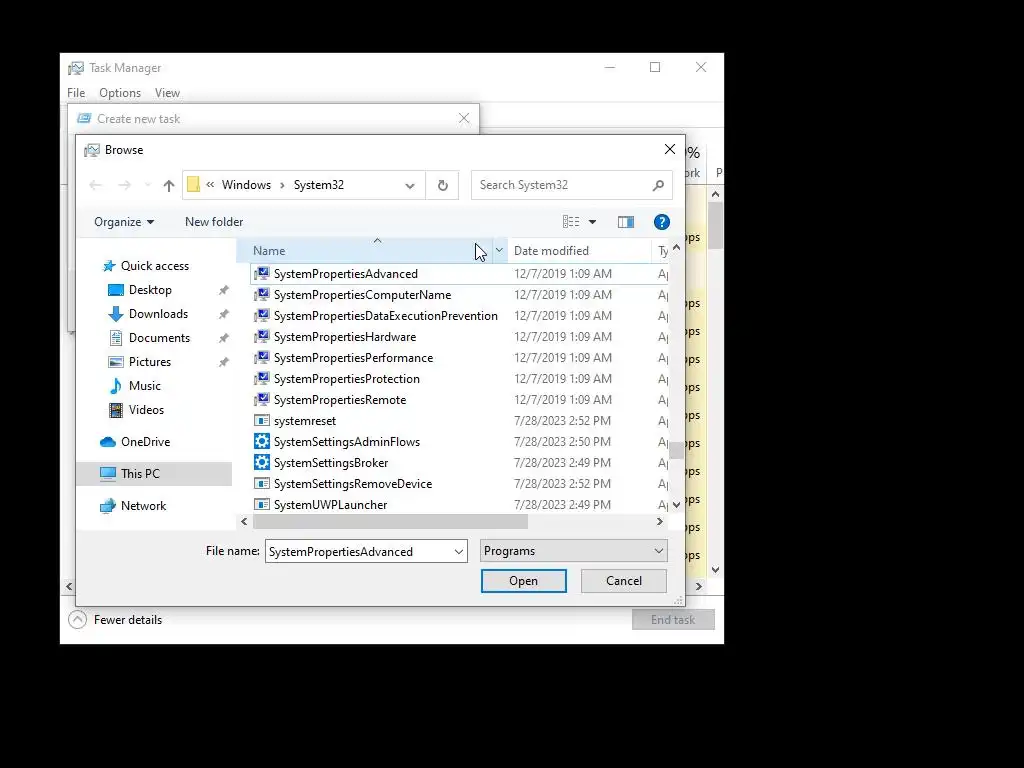Click the Downloads arrow icon in sidebar
The height and width of the screenshot is (768, 1024).
click(116, 314)
